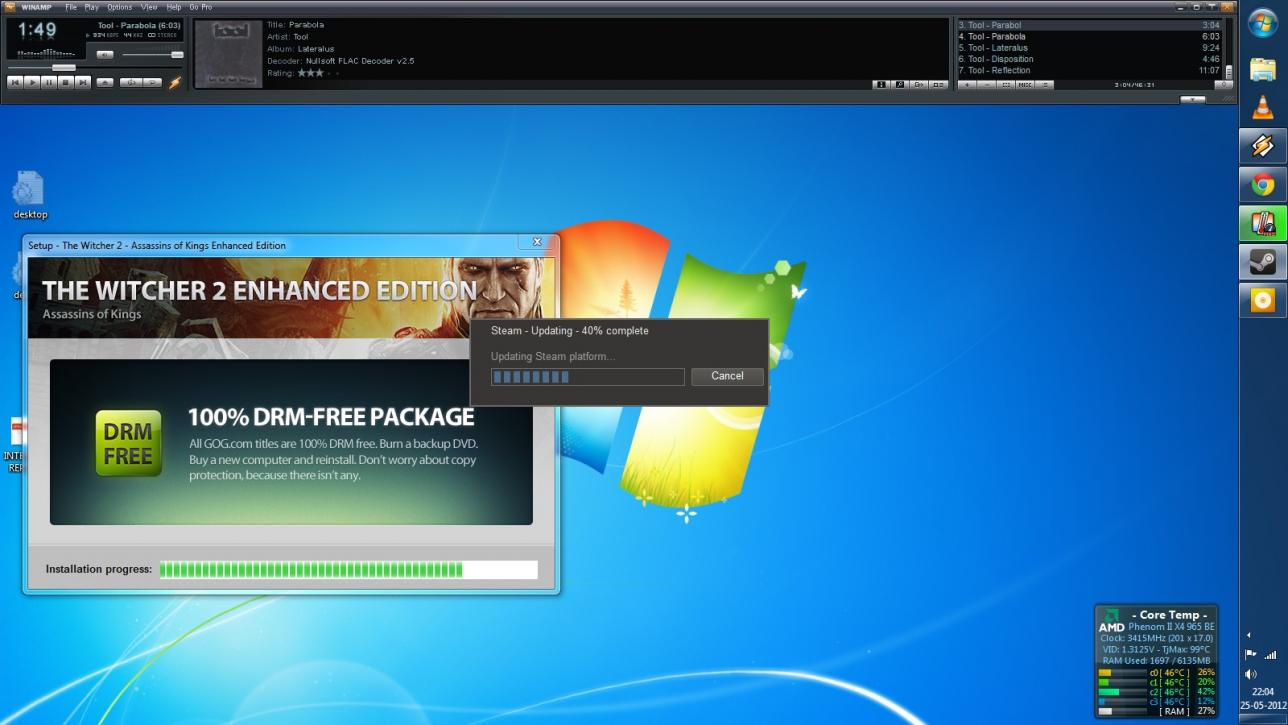Click the file info button in Winamp

click(x=881, y=85)
